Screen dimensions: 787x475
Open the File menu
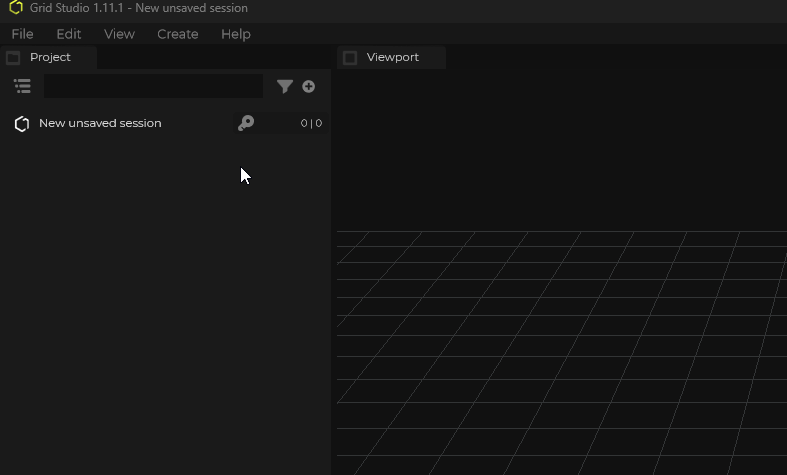(x=22, y=34)
